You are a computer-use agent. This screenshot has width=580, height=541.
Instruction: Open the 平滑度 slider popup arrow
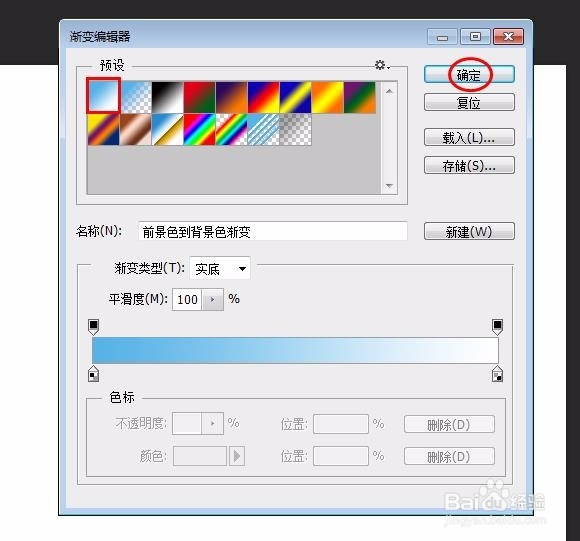coord(213,300)
